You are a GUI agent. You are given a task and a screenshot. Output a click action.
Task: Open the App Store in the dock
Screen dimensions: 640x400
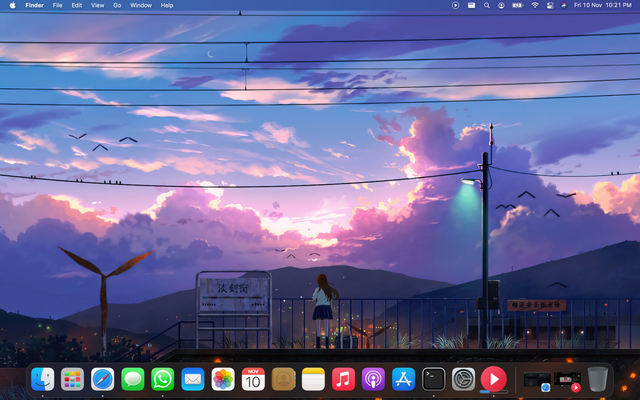pos(403,379)
